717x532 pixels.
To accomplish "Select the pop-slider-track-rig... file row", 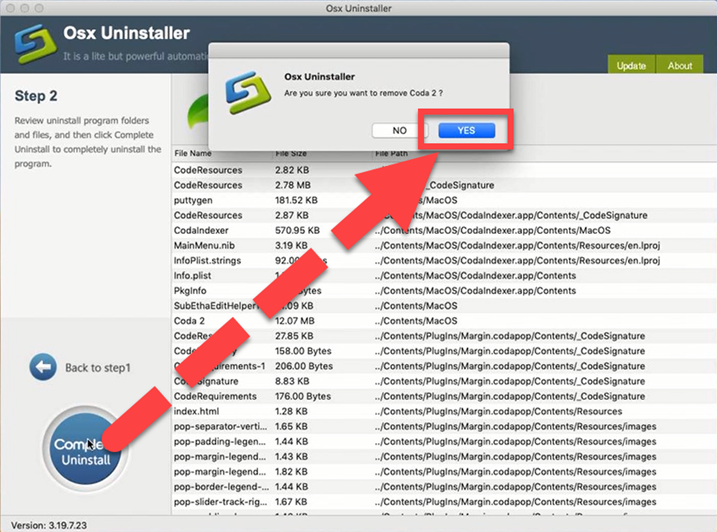I will click(x=444, y=502).
